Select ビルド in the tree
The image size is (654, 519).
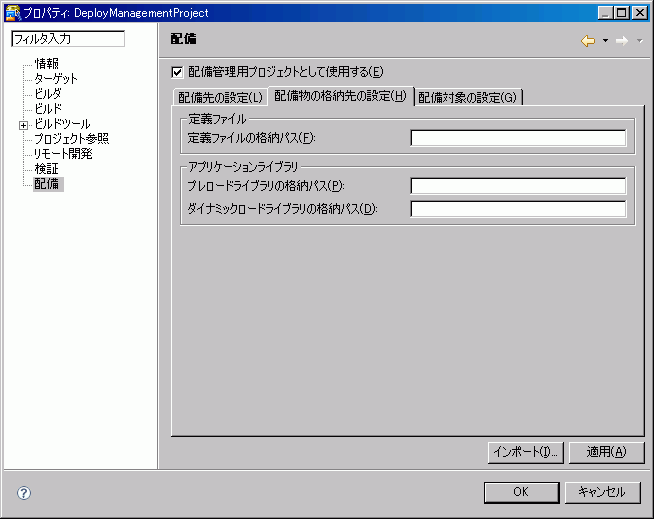tap(48, 108)
